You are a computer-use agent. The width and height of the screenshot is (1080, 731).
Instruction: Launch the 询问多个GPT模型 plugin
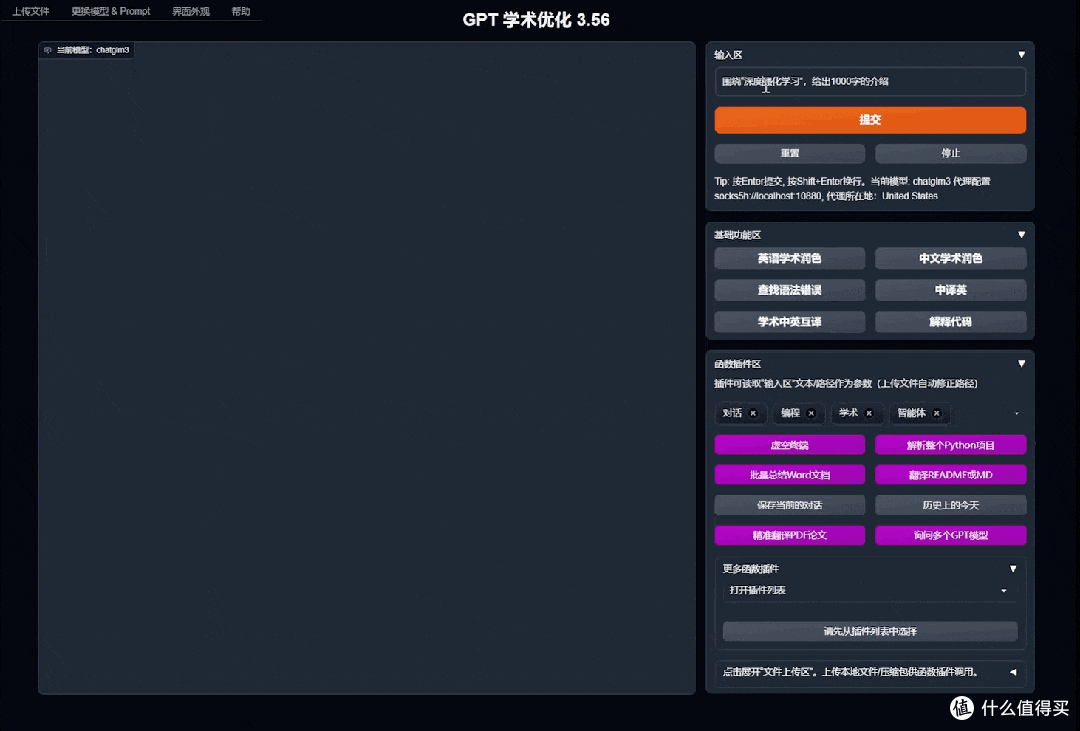tap(951, 535)
